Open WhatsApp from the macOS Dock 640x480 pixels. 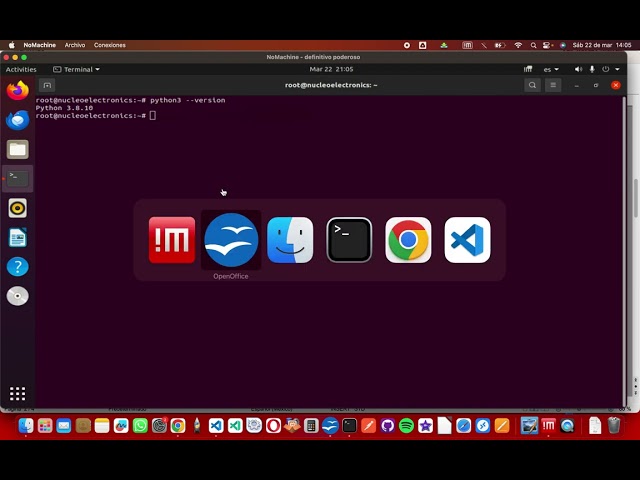(140, 426)
